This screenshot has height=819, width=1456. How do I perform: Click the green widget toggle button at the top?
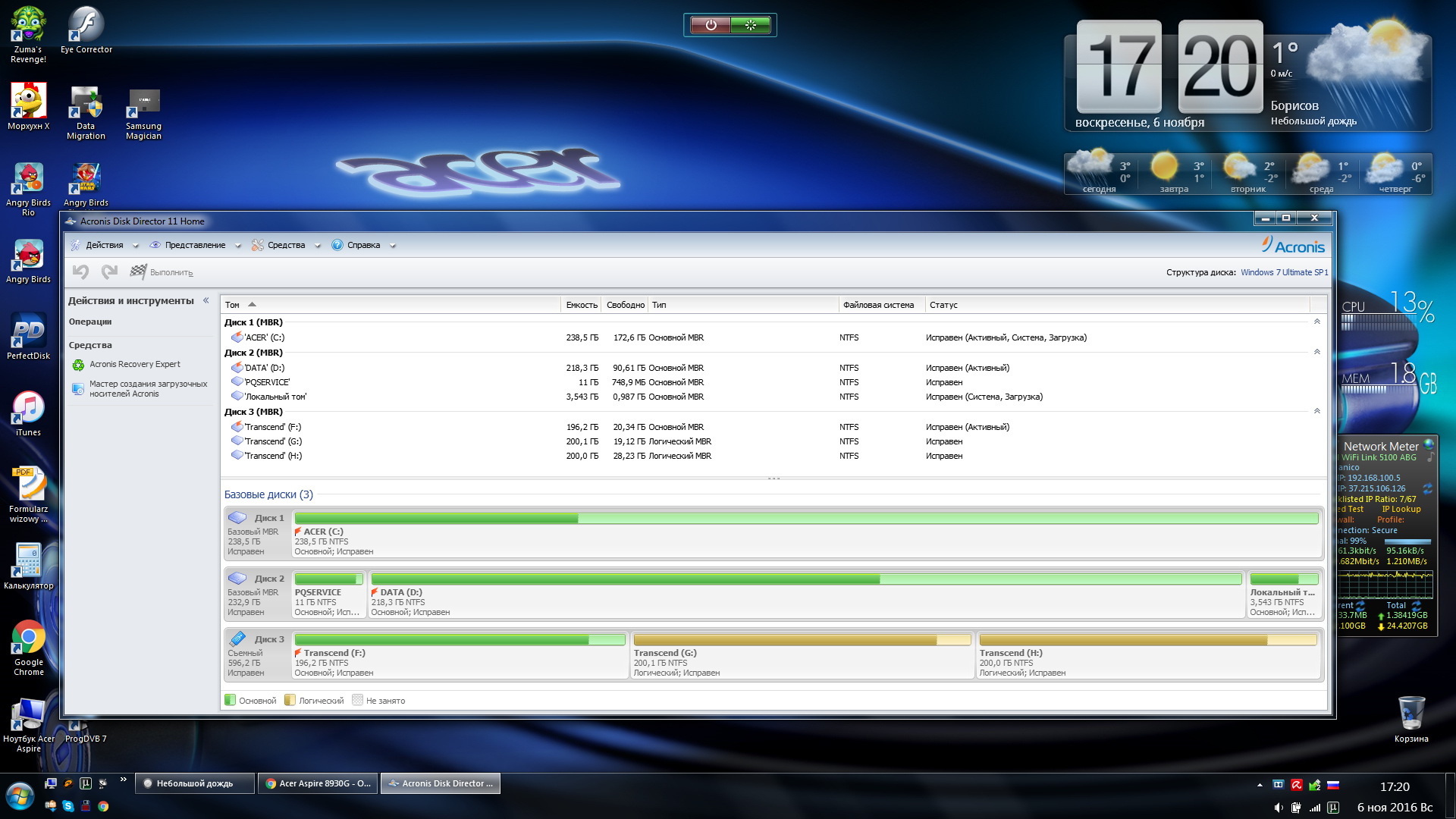[x=751, y=25]
